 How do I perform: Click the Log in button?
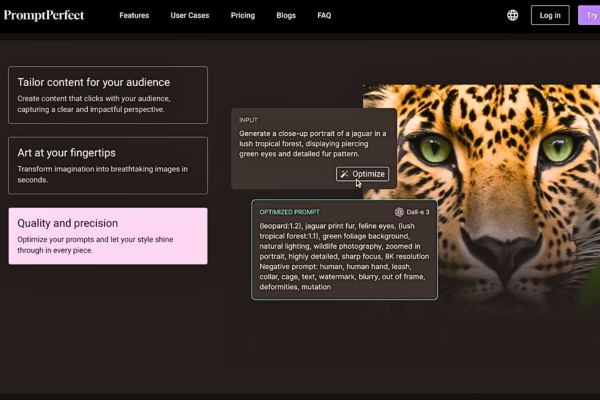pyautogui.click(x=550, y=15)
